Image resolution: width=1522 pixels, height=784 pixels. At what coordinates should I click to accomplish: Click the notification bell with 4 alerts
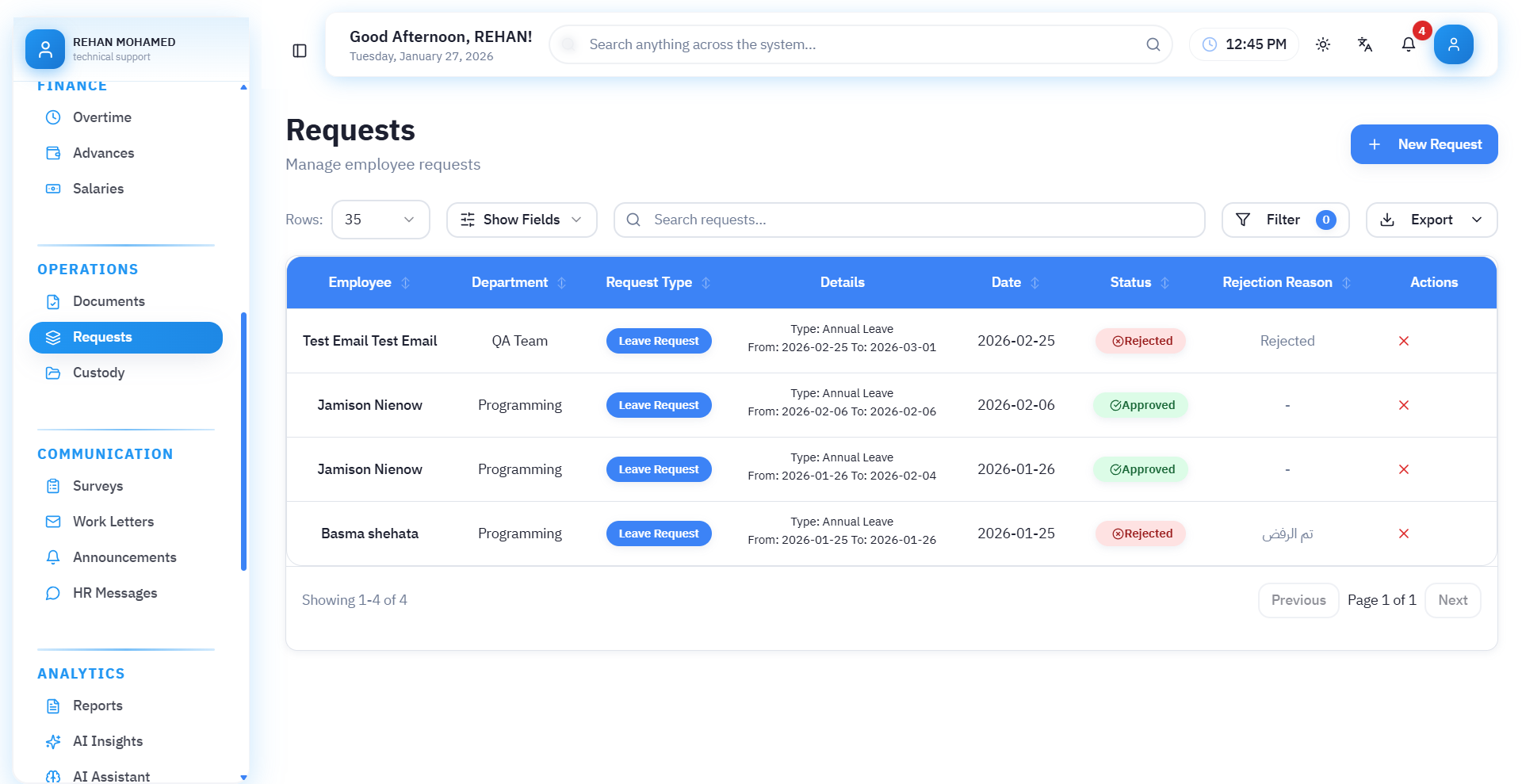pyautogui.click(x=1409, y=44)
